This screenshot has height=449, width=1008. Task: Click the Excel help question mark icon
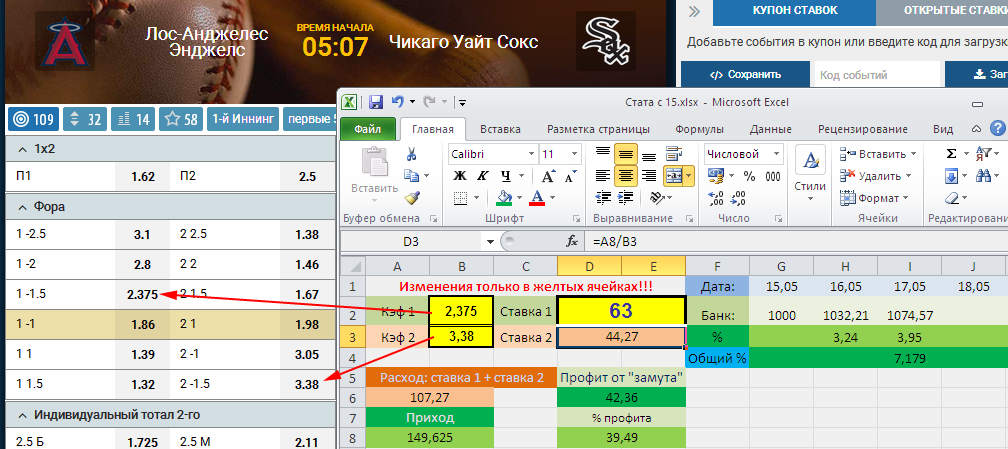tap(997, 128)
